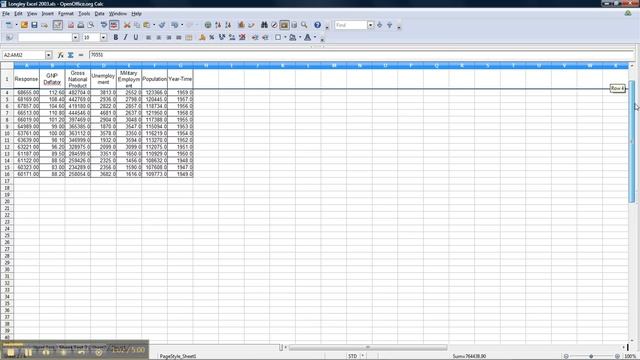Click the Merge Cells icon
Screen dimensions: 640x360
pyautogui.click(x=189, y=37)
